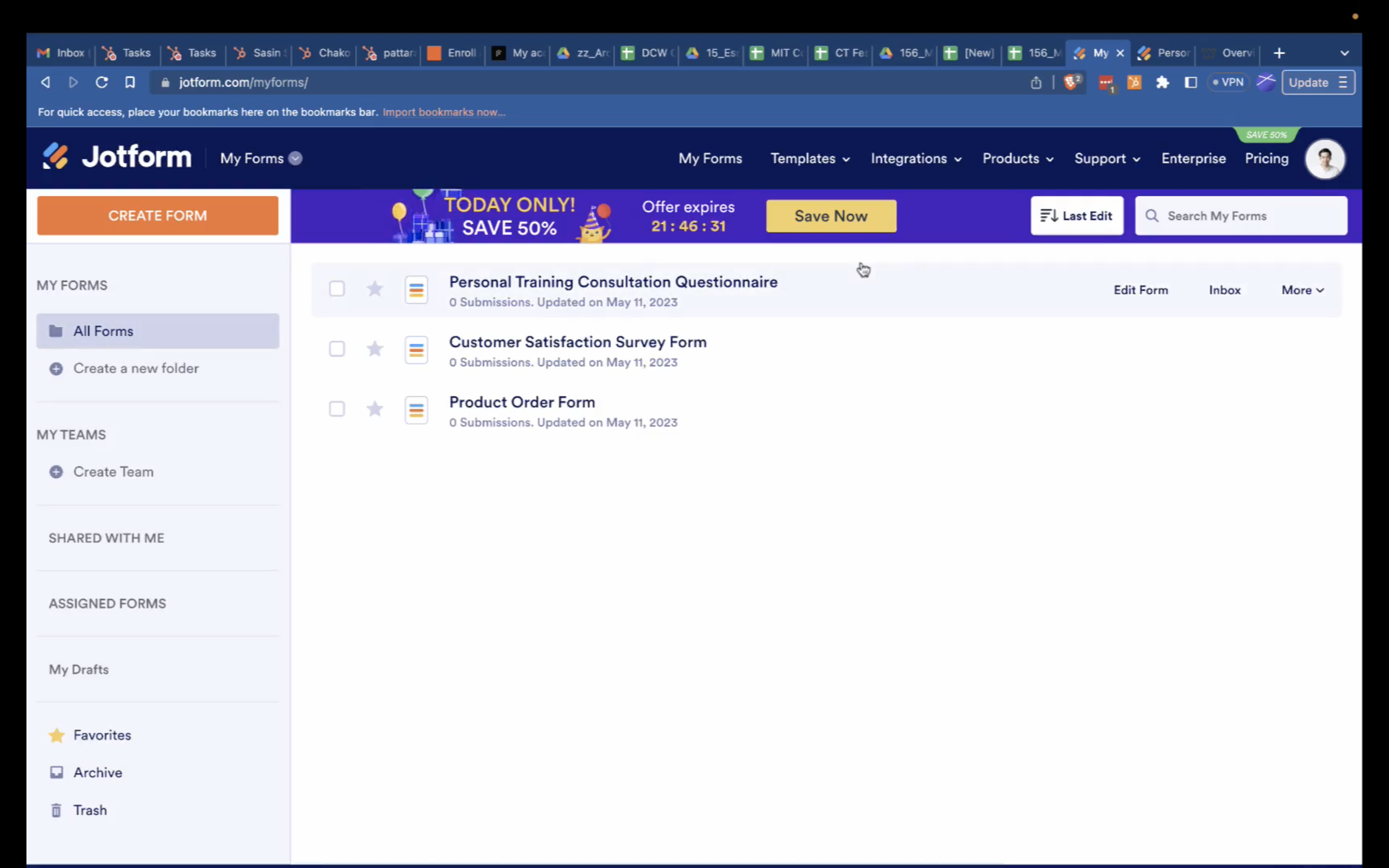Image resolution: width=1389 pixels, height=868 pixels.
Task: Click the star next to Product Order Form
Action: tap(375, 409)
